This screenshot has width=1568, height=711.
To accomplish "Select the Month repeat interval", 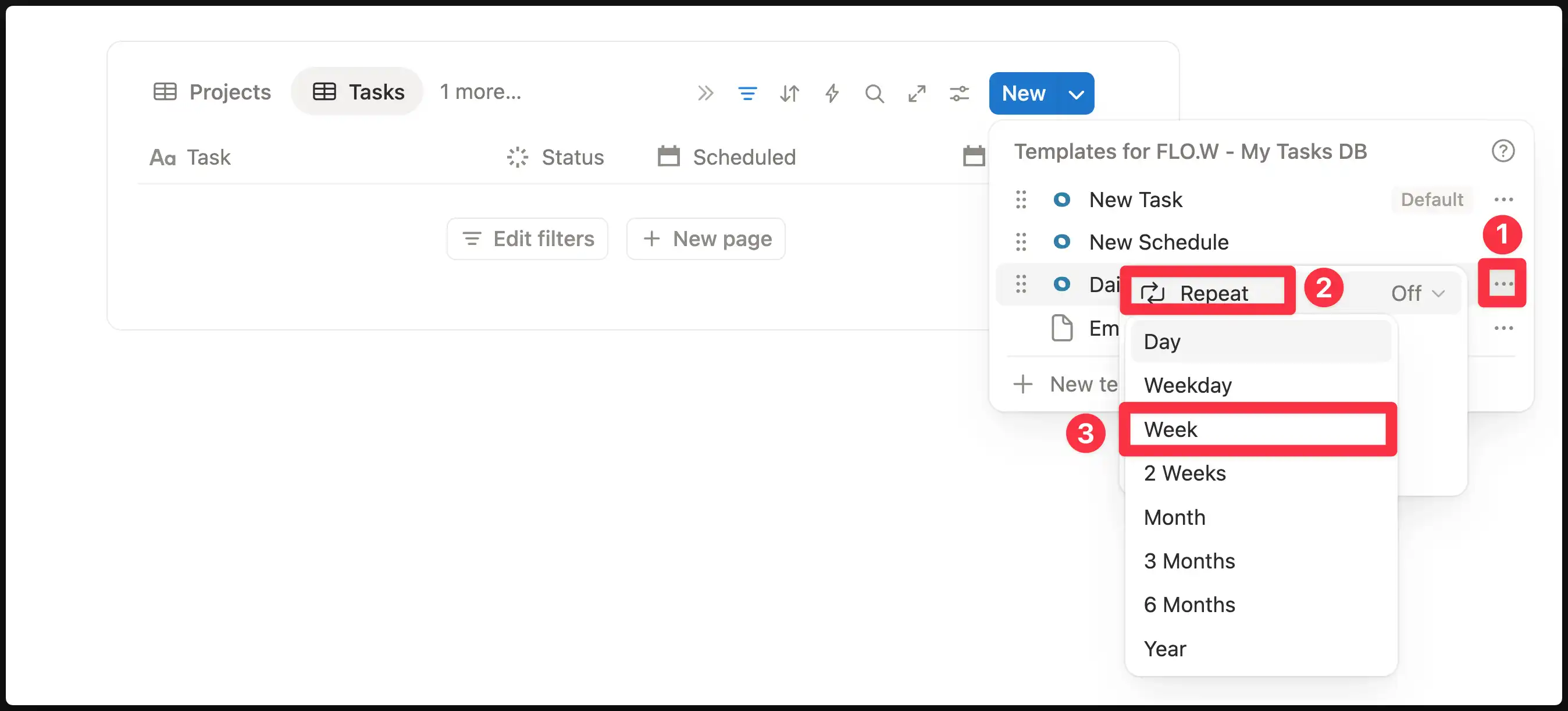I will 1174,517.
